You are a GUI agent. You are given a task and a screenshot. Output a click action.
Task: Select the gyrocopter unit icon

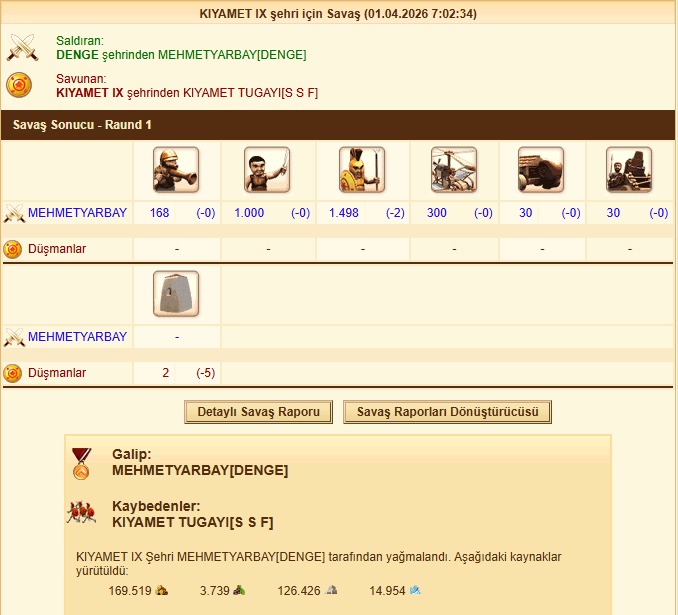click(454, 170)
